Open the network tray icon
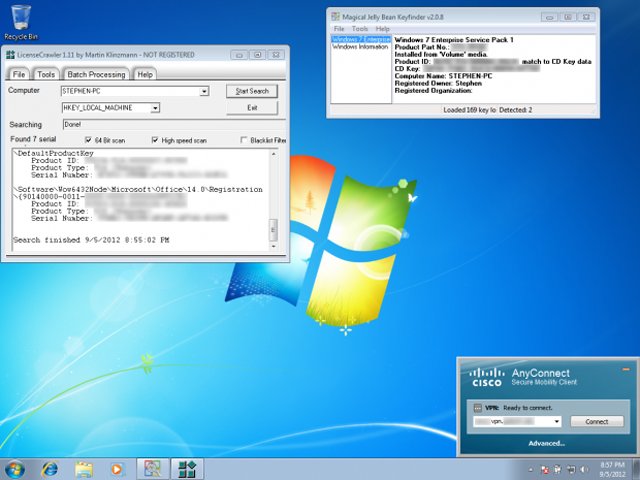Viewport: 640px width, 480px height. [x=571, y=470]
